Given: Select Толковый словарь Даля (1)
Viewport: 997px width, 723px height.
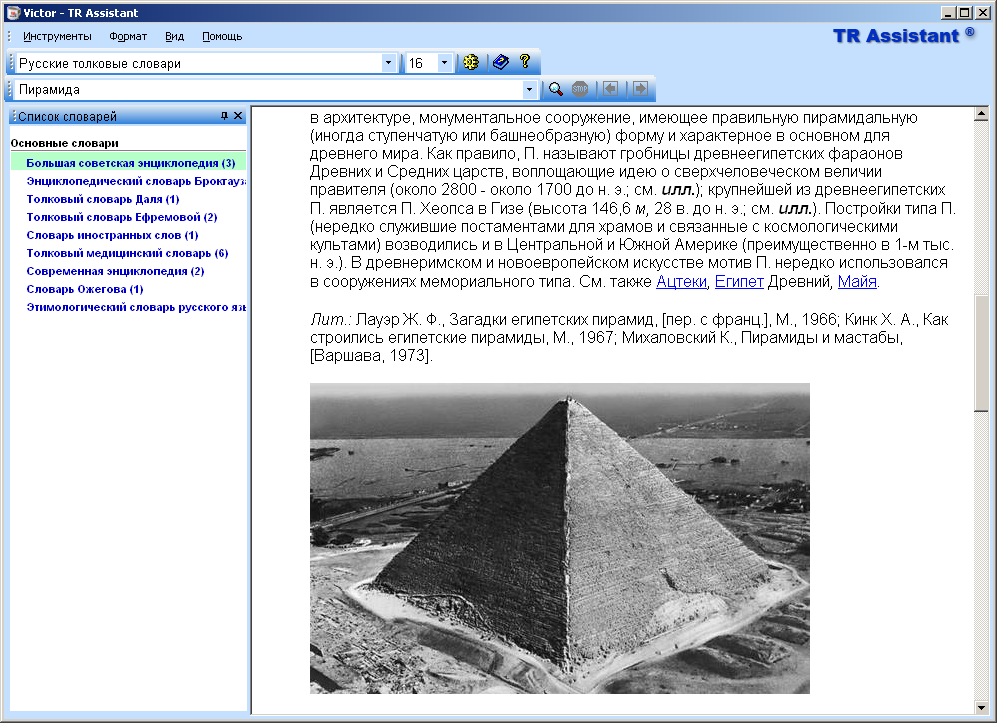Looking at the screenshot, I should 103,199.
